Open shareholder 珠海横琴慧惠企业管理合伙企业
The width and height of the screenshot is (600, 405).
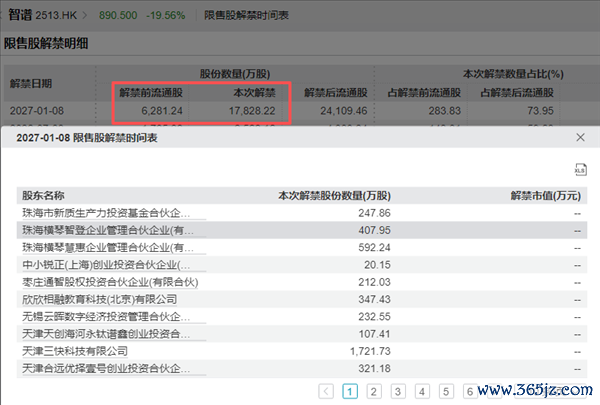[108, 248]
